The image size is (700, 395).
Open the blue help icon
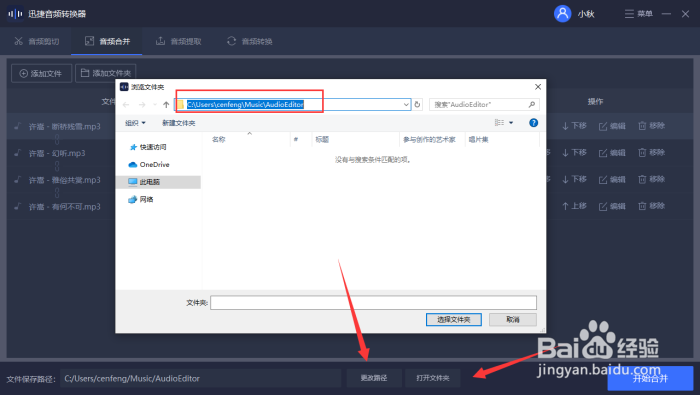click(x=533, y=123)
